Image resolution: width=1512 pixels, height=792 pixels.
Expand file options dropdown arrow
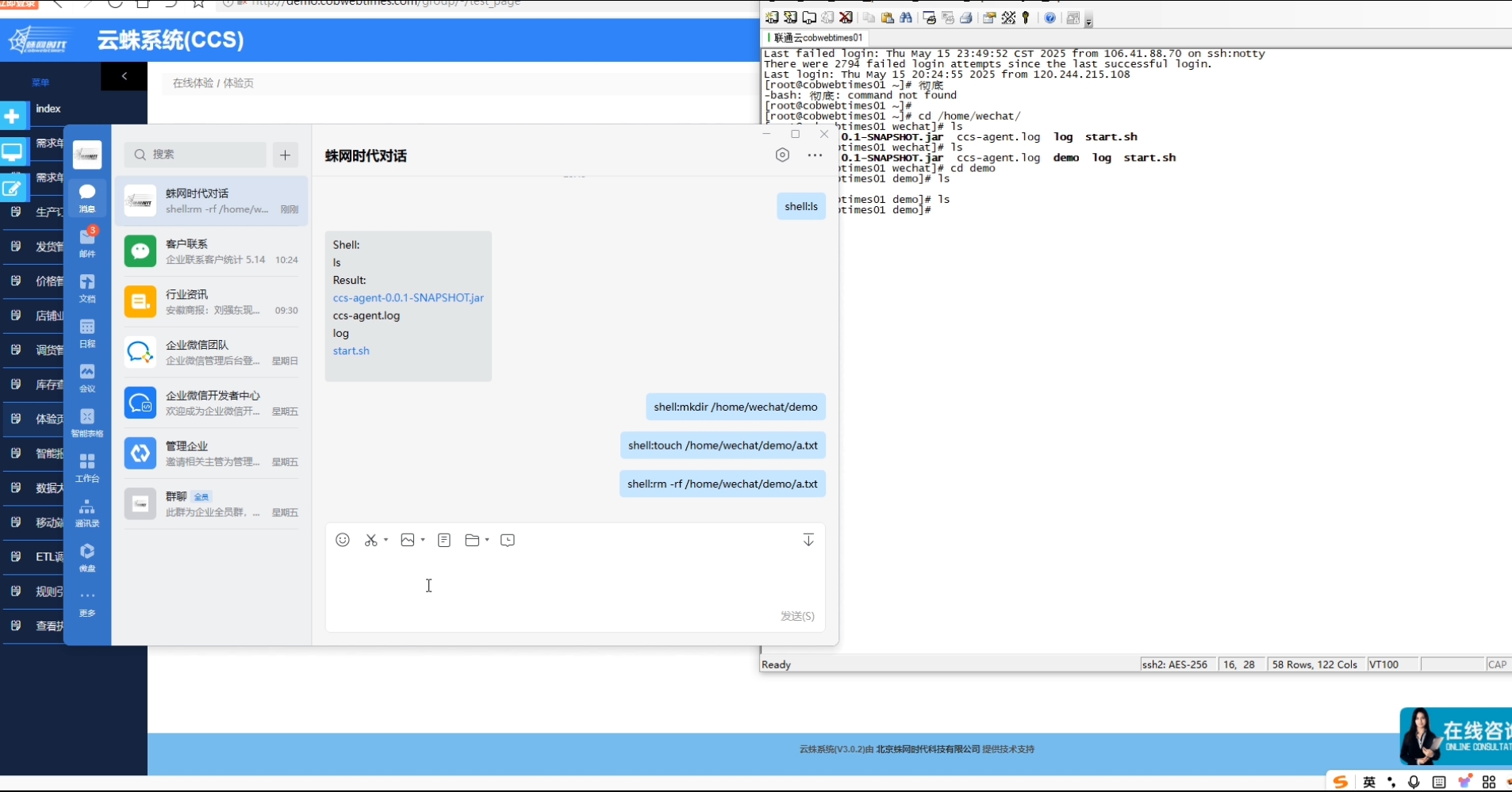point(487,540)
